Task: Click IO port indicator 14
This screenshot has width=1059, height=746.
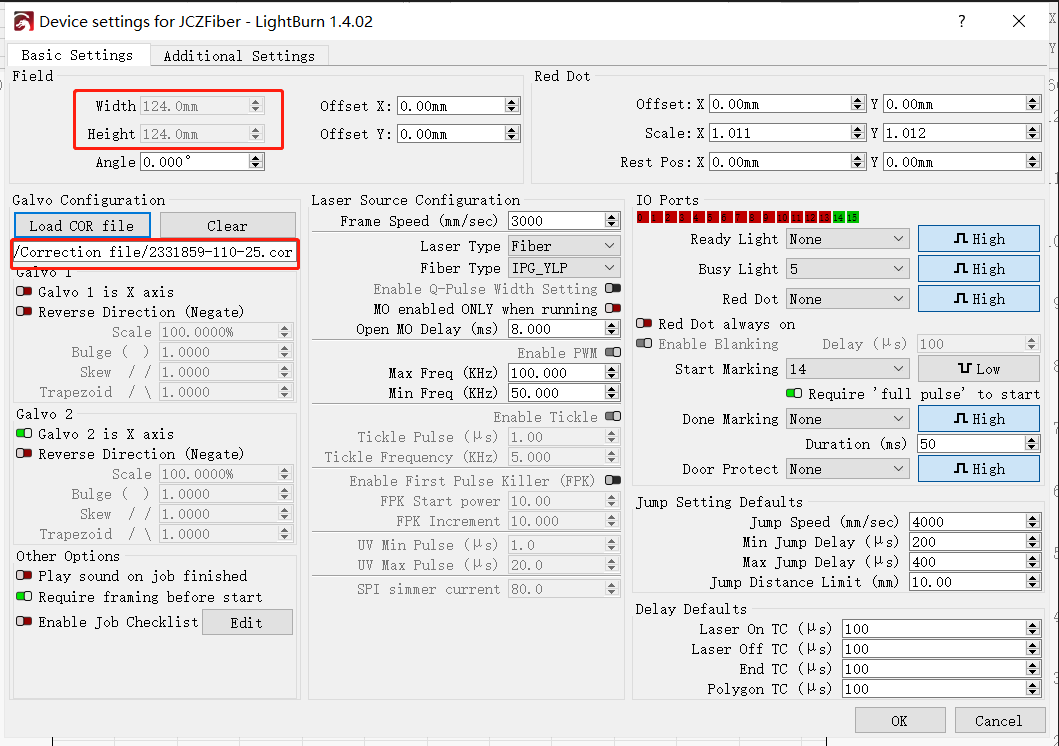Action: (839, 217)
